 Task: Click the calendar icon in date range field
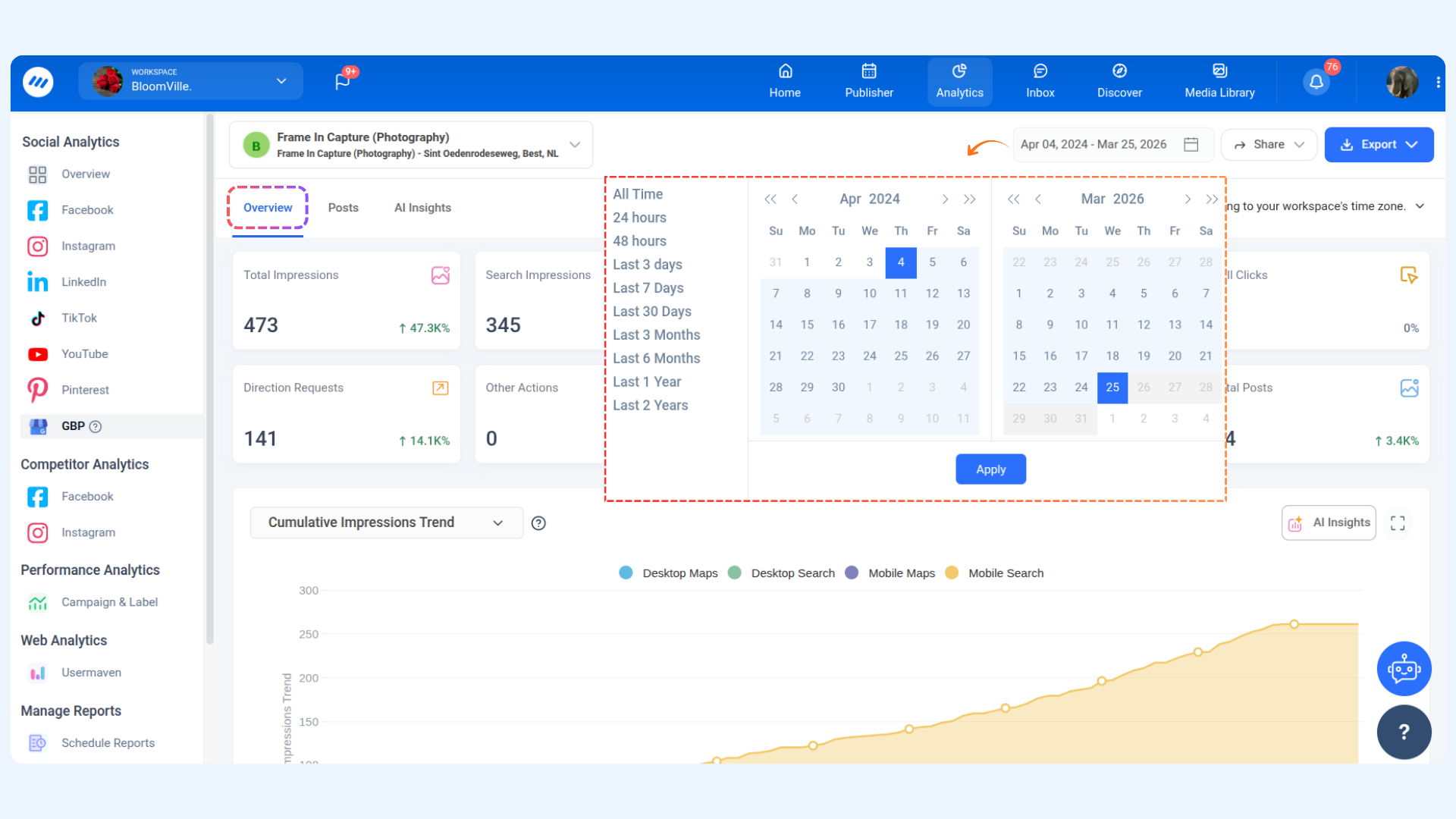point(1191,144)
